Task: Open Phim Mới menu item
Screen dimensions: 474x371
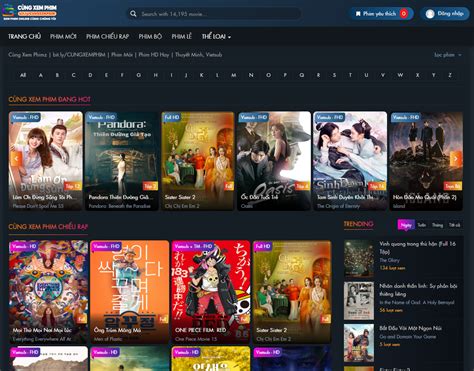Action: click(x=63, y=36)
